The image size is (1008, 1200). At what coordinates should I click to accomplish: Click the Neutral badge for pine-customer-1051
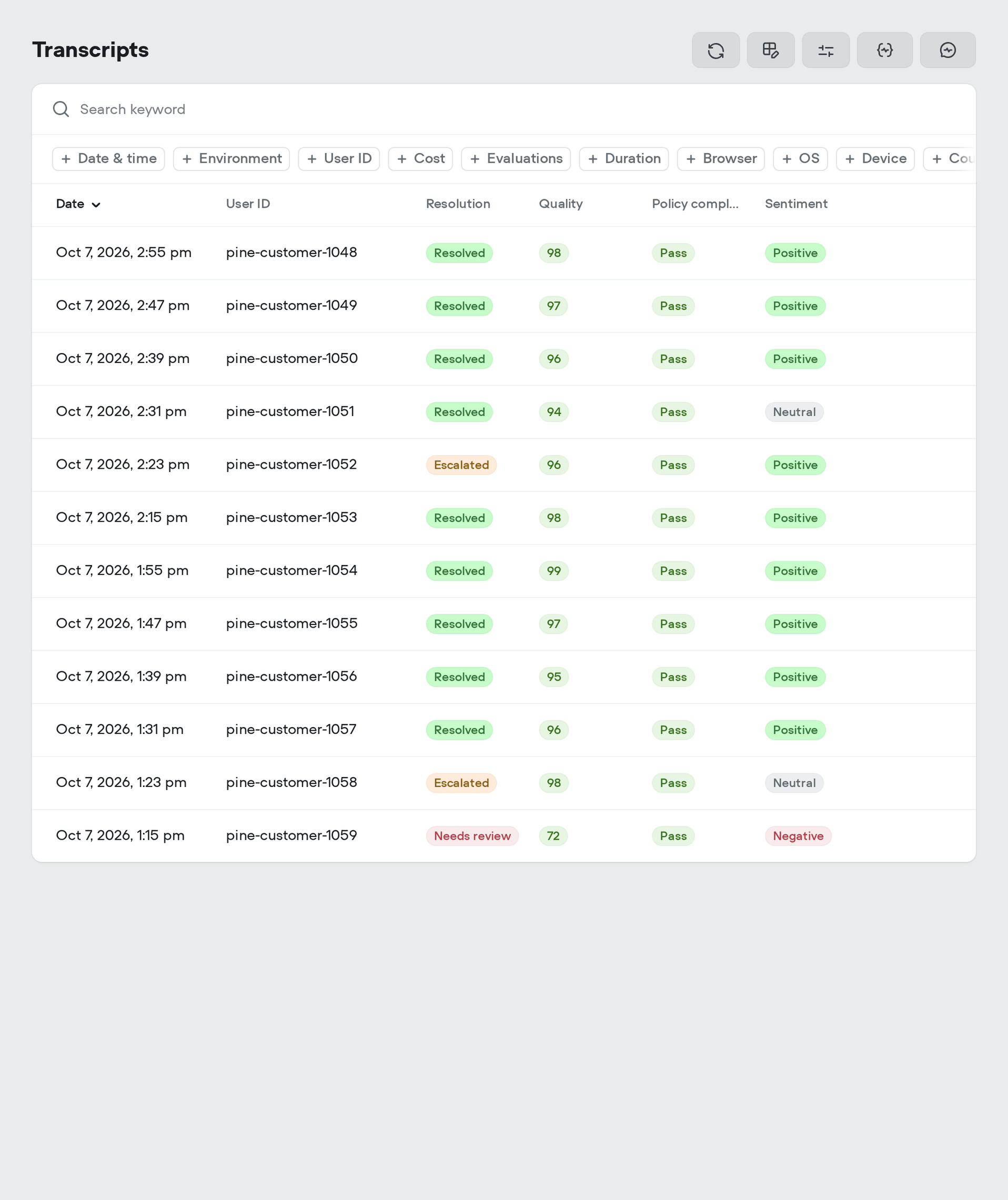tap(794, 412)
